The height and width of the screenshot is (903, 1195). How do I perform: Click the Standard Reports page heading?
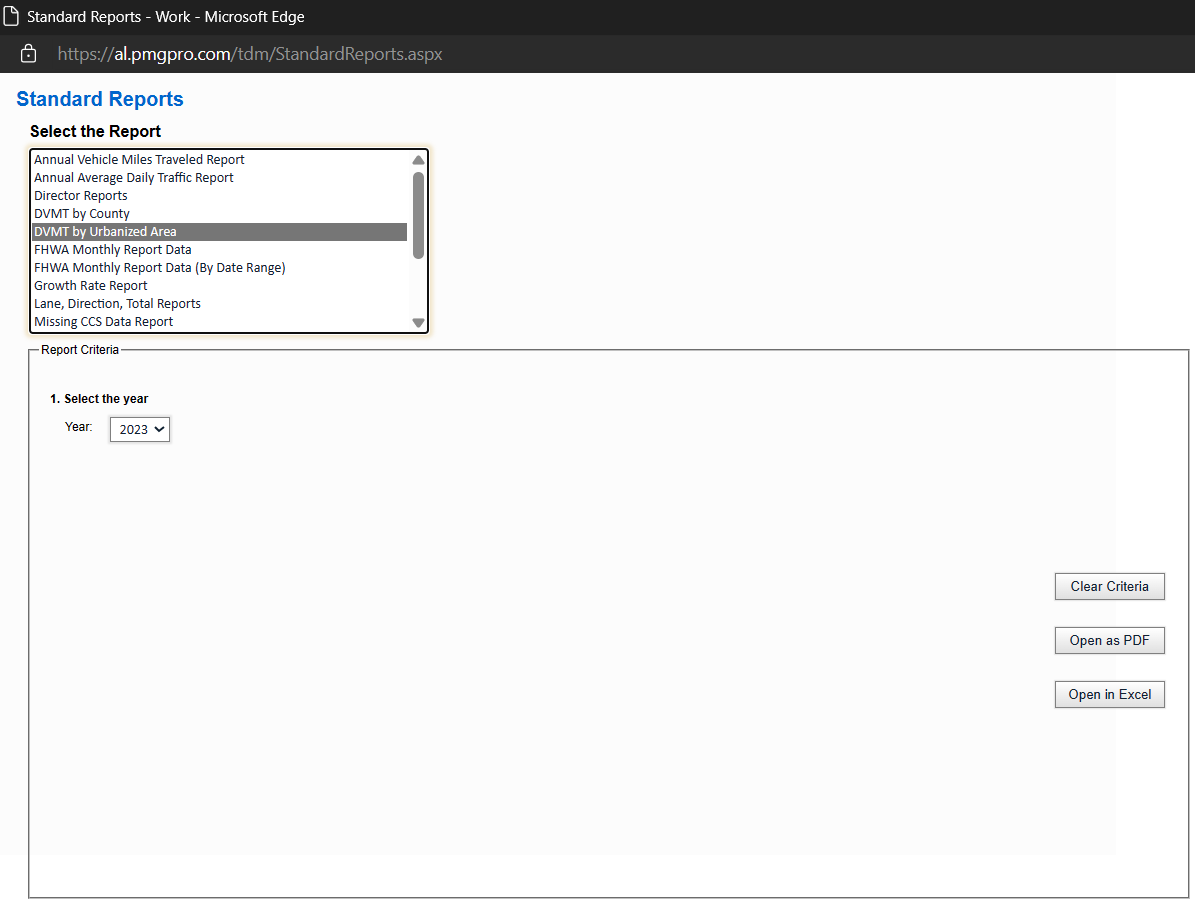100,99
